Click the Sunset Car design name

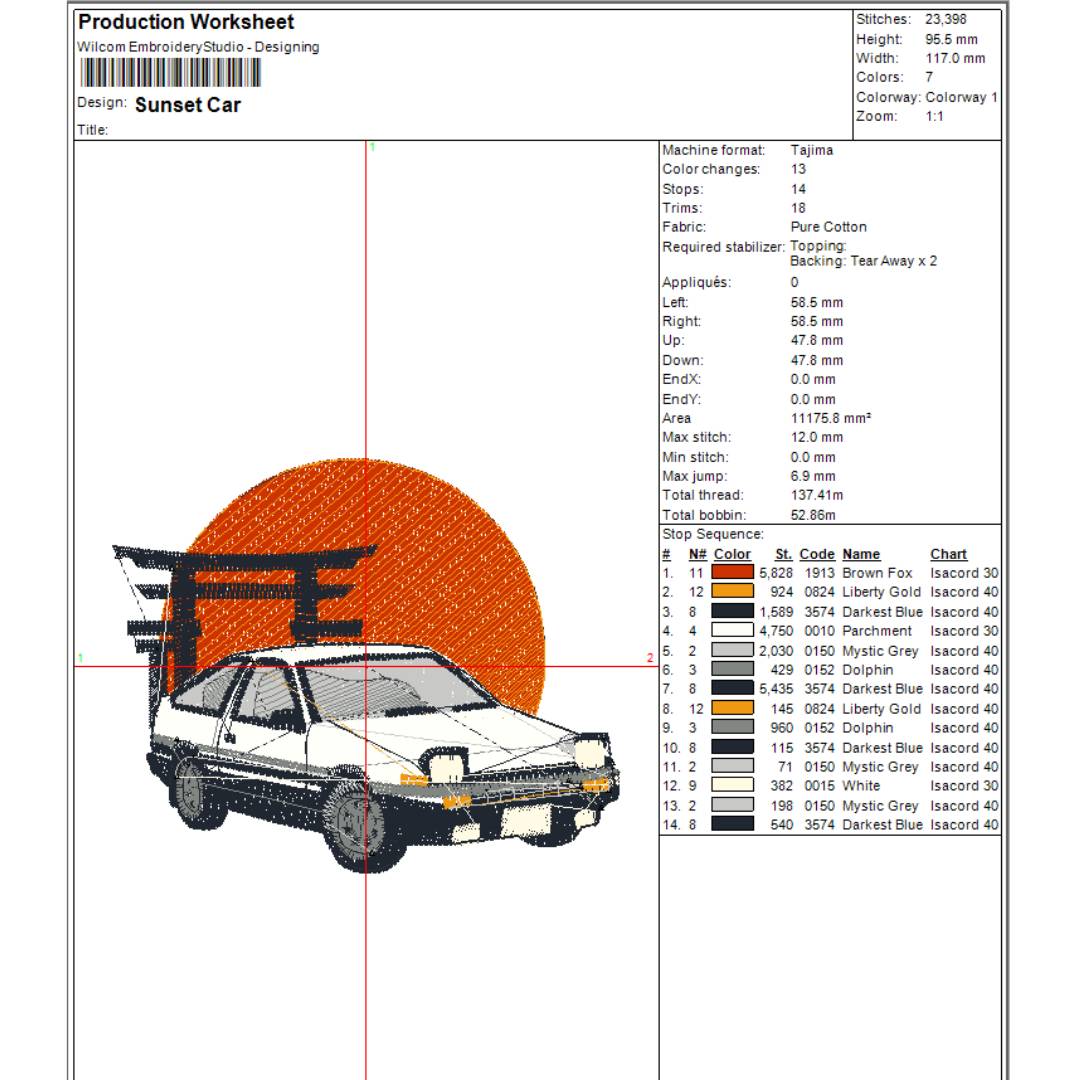click(188, 105)
